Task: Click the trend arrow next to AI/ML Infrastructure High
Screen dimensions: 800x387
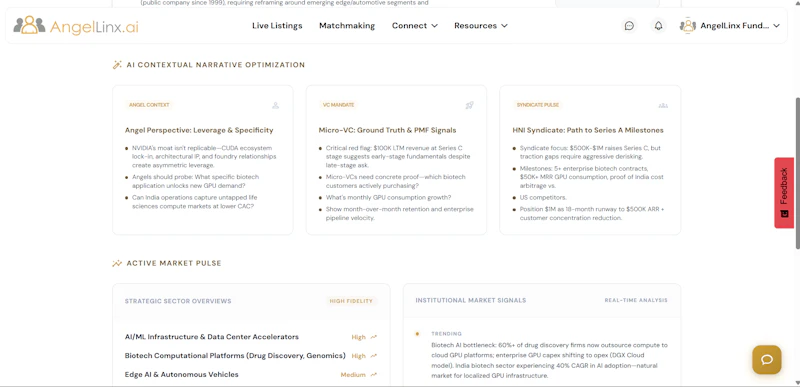Action: (x=373, y=337)
